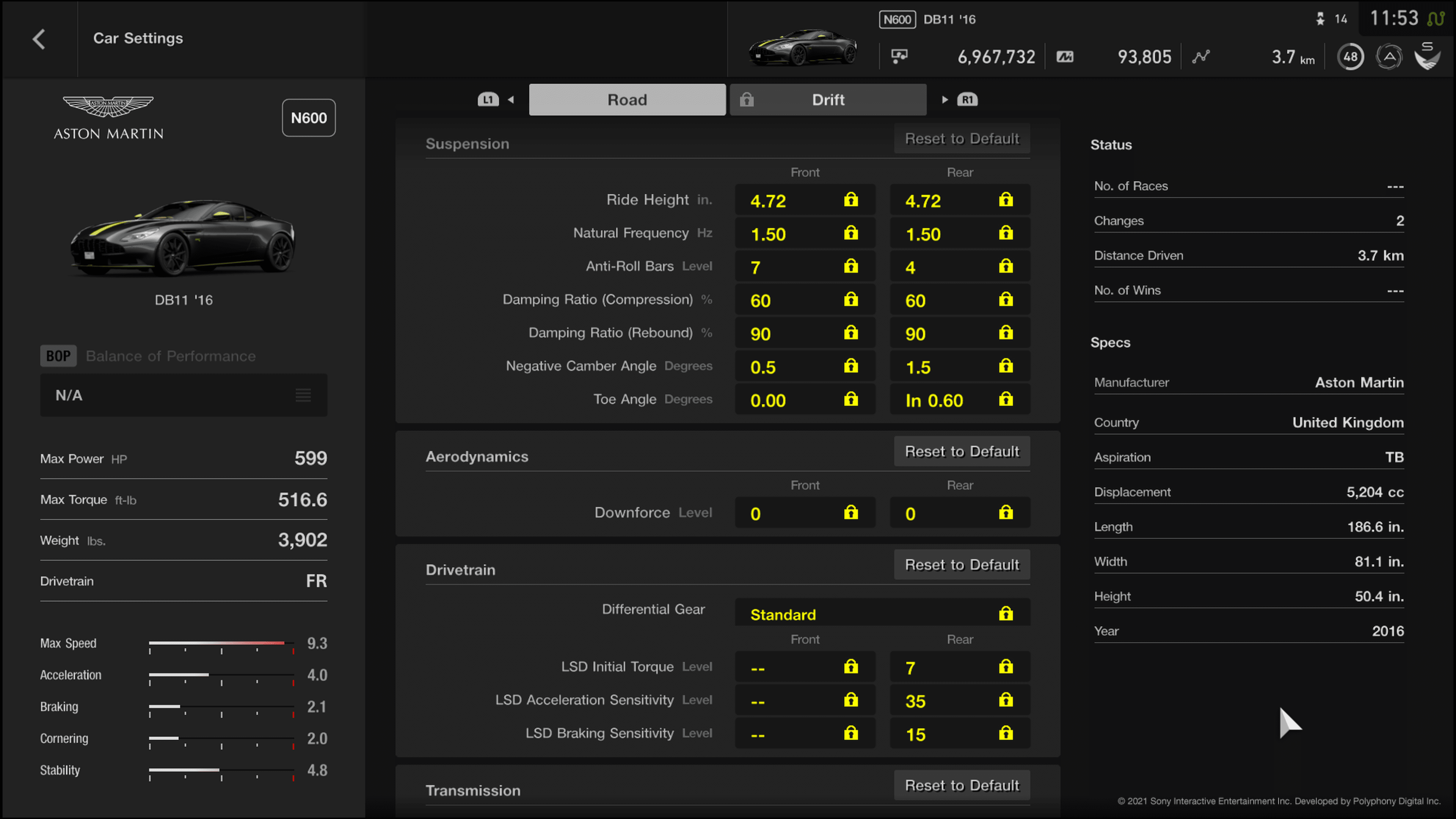Click the L1 previous-sheet button icon
Viewport: 1456px width, 819px height.
point(488,99)
